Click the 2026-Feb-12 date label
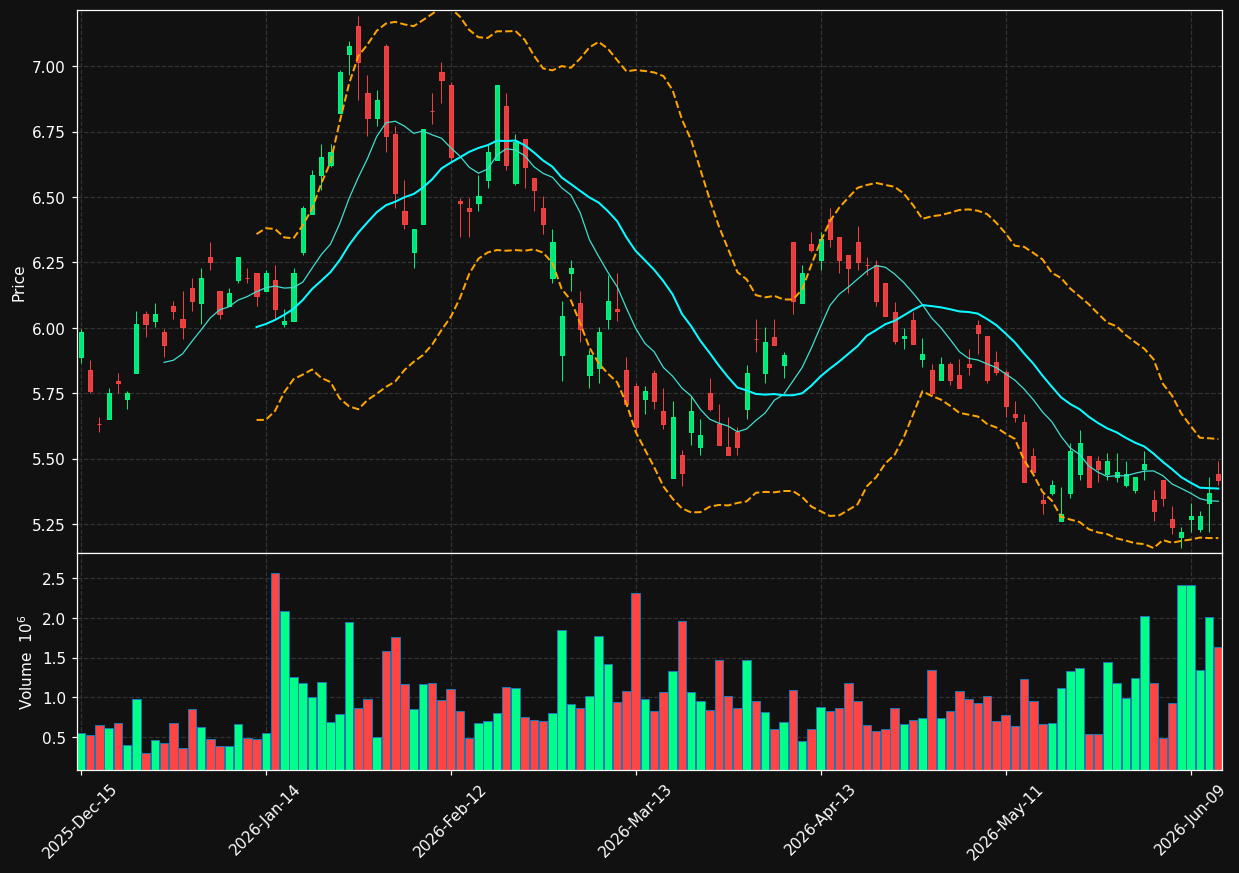1239x873 pixels. pos(449,821)
